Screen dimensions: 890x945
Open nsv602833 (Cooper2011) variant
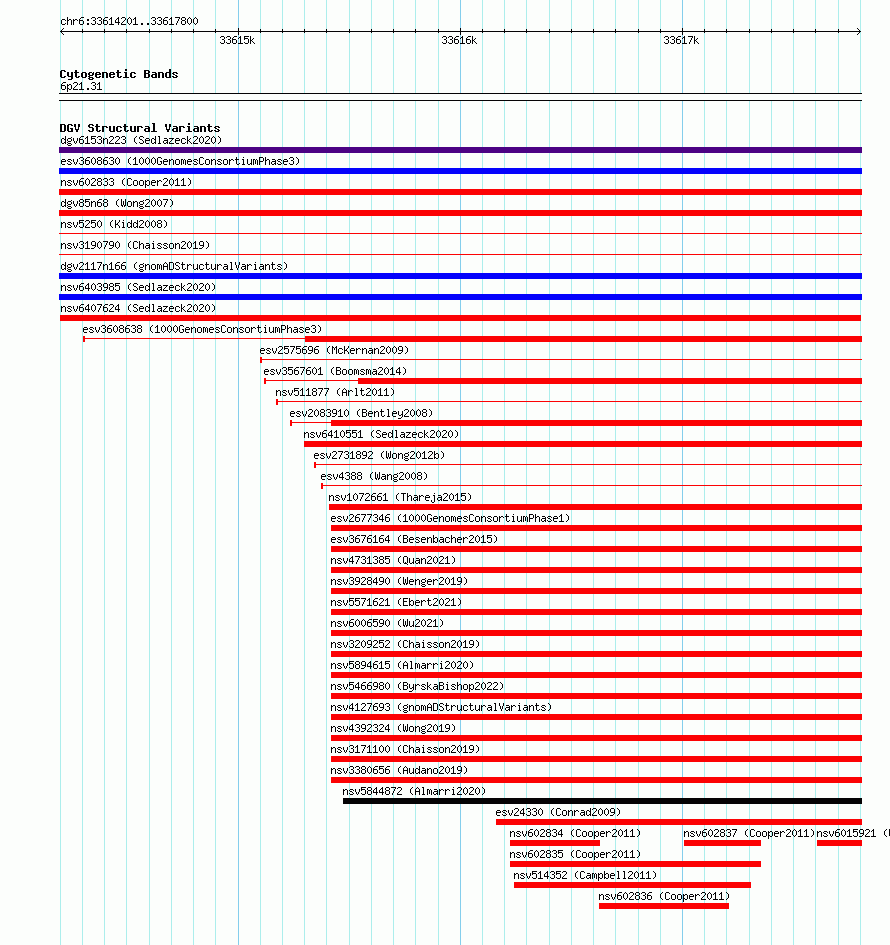tap(126, 183)
